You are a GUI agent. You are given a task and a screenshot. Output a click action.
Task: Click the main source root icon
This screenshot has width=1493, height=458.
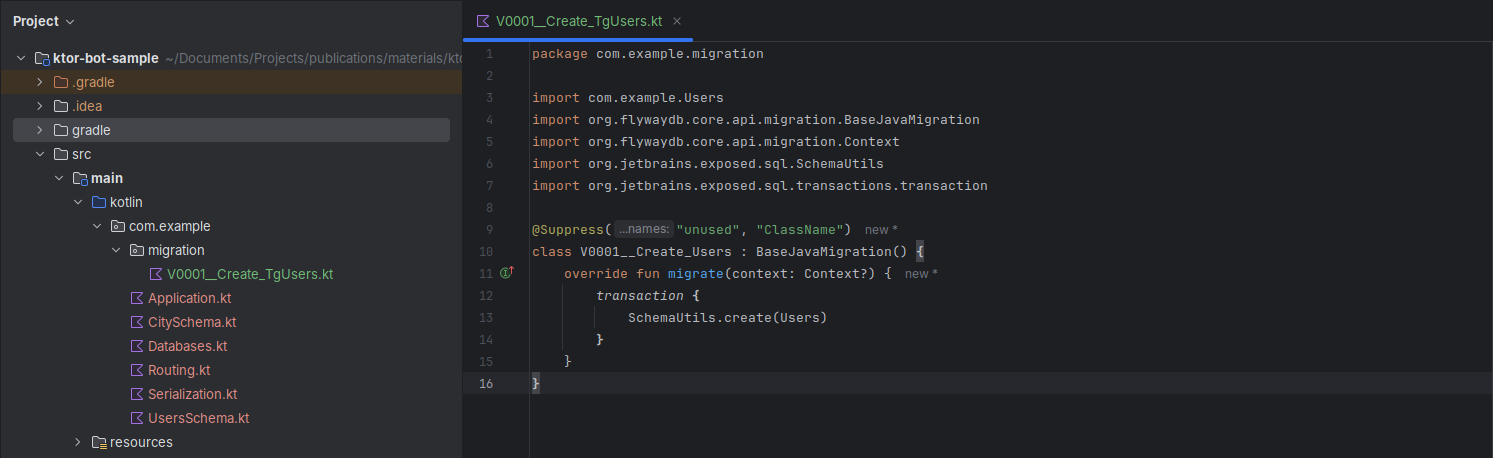click(80, 178)
